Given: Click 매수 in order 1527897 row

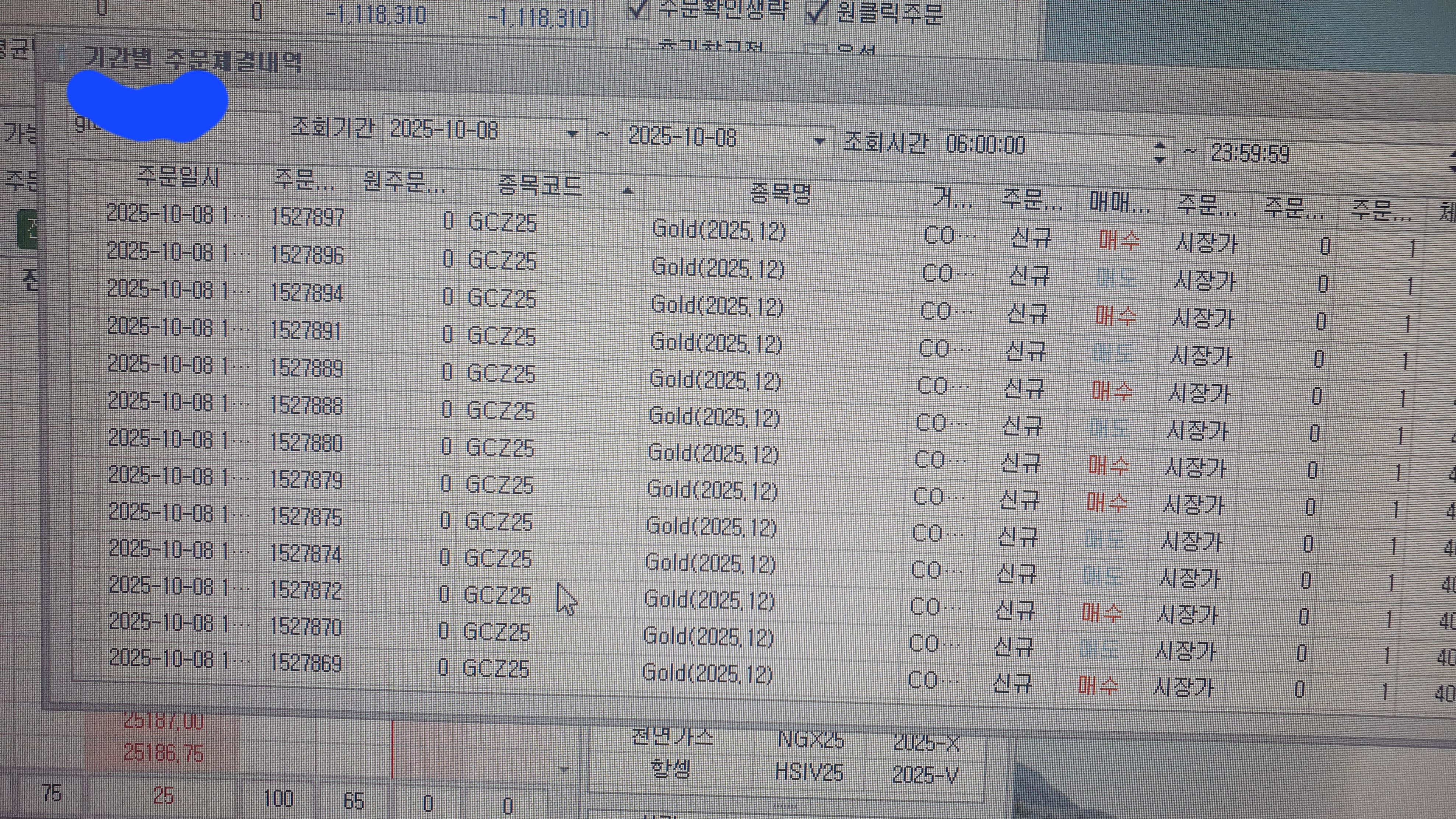Looking at the screenshot, I should click(1120, 241).
